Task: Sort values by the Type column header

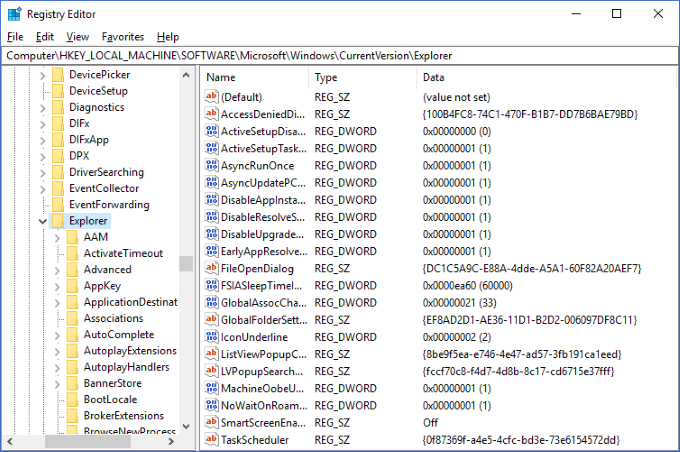Action: click(363, 78)
